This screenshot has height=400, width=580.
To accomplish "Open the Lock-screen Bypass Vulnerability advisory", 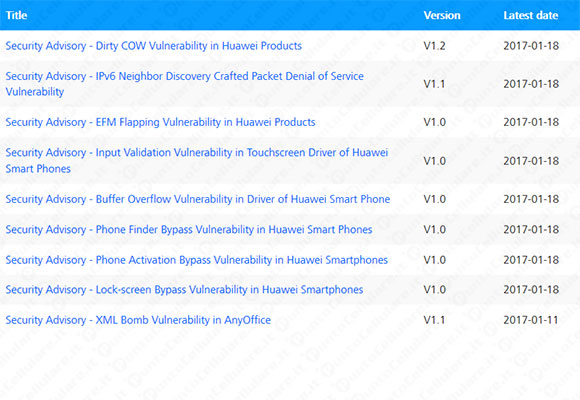I will click(184, 289).
